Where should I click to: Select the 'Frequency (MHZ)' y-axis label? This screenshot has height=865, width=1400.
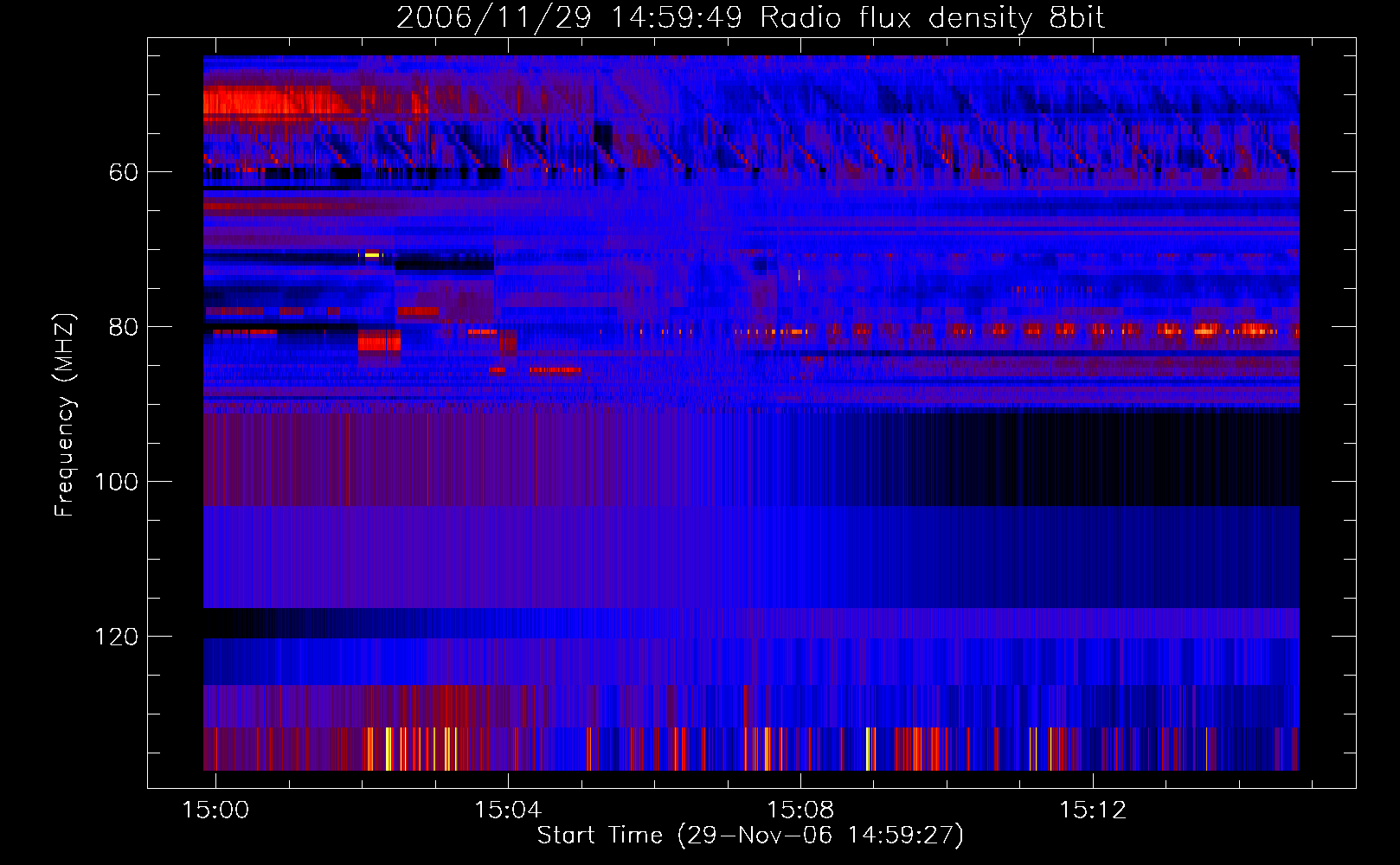point(65,415)
